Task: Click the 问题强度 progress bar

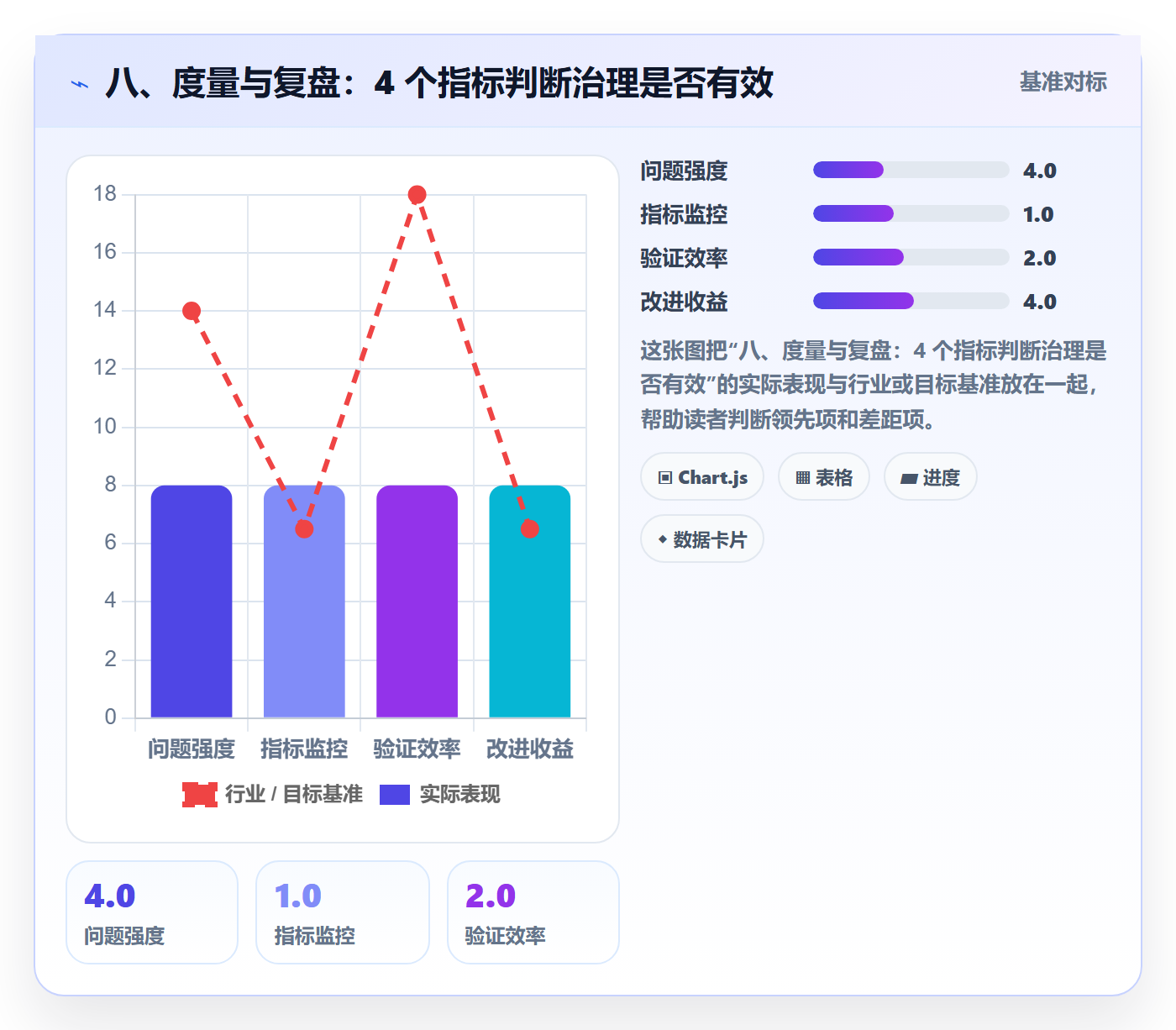Action: click(x=911, y=170)
